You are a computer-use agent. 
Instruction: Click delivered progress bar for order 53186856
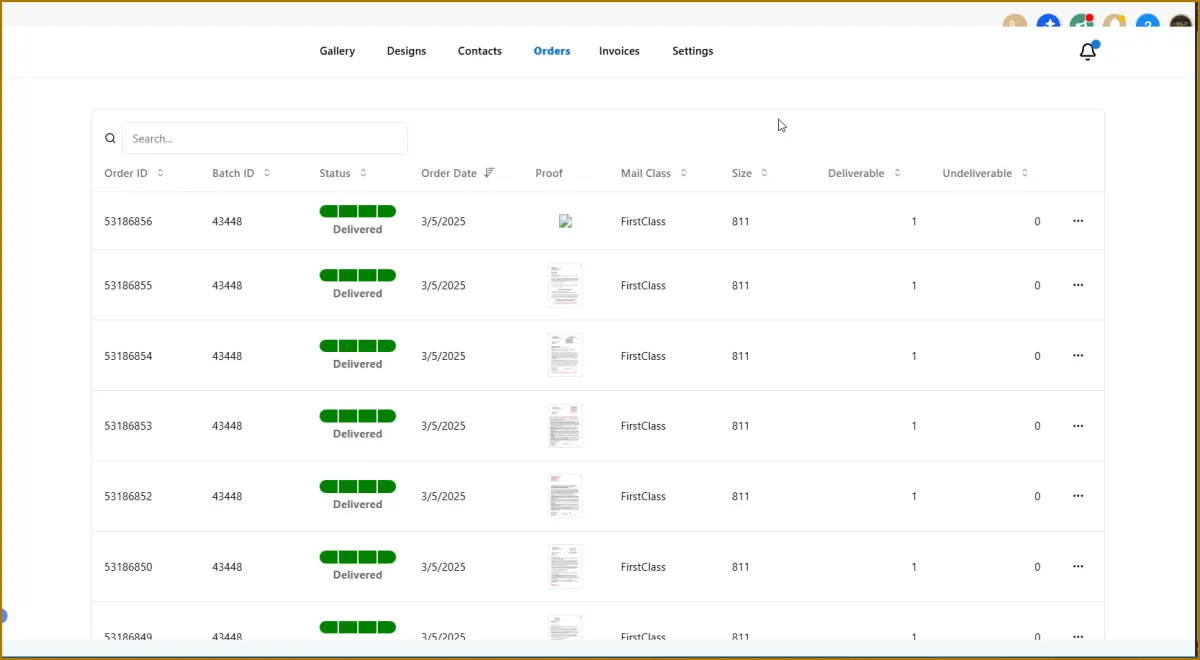tap(357, 211)
